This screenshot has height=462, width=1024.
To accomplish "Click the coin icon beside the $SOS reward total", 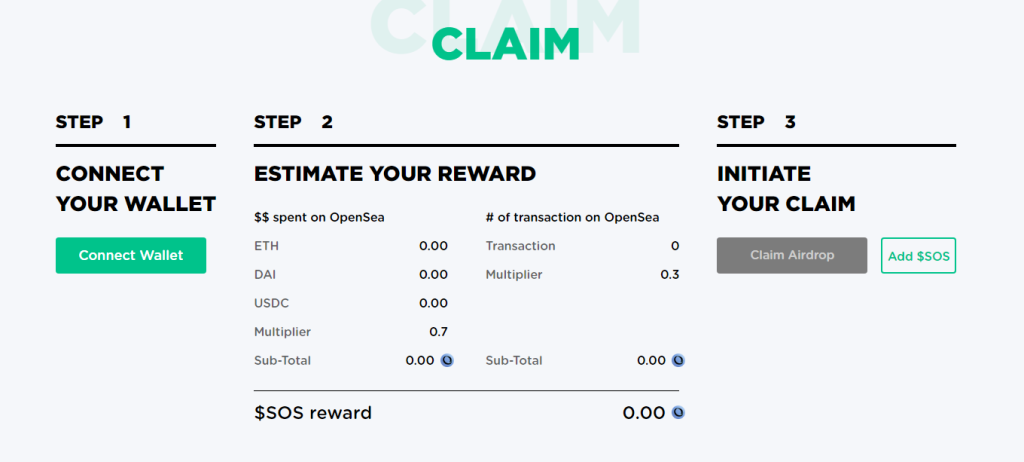I will click(x=678, y=412).
